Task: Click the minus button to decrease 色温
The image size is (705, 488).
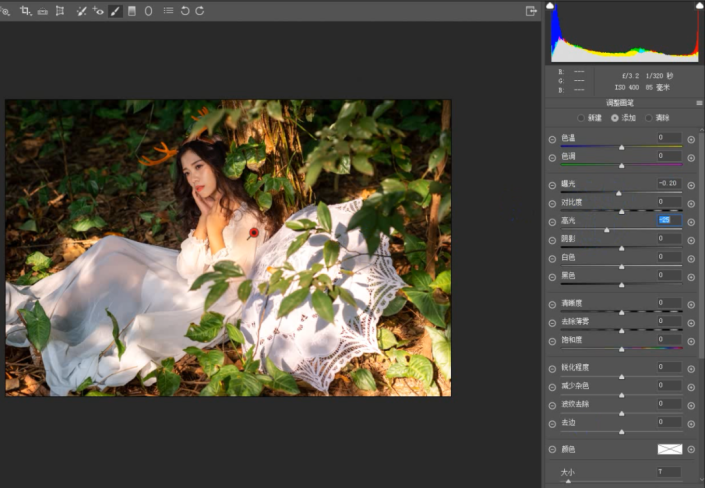Action: 552,139
